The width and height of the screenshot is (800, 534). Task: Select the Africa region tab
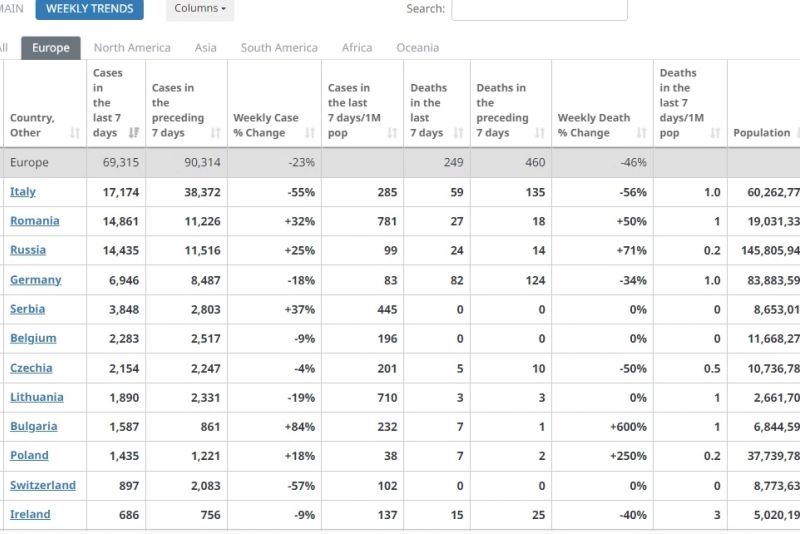click(x=357, y=48)
